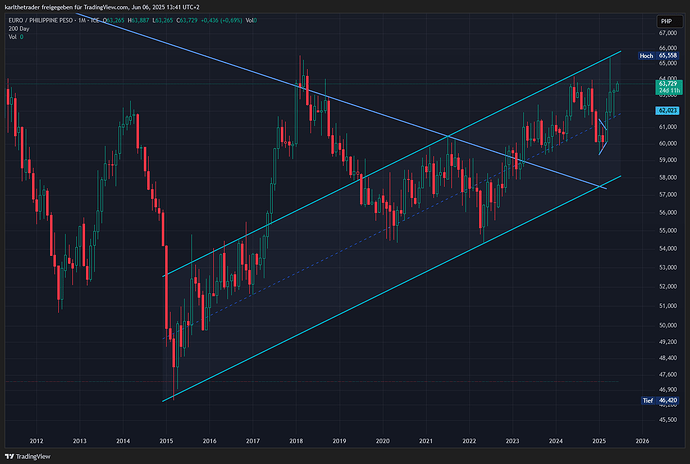Screen dimensions: 690x464
Task: Click the TradingView logo in the corner
Action: [30, 455]
